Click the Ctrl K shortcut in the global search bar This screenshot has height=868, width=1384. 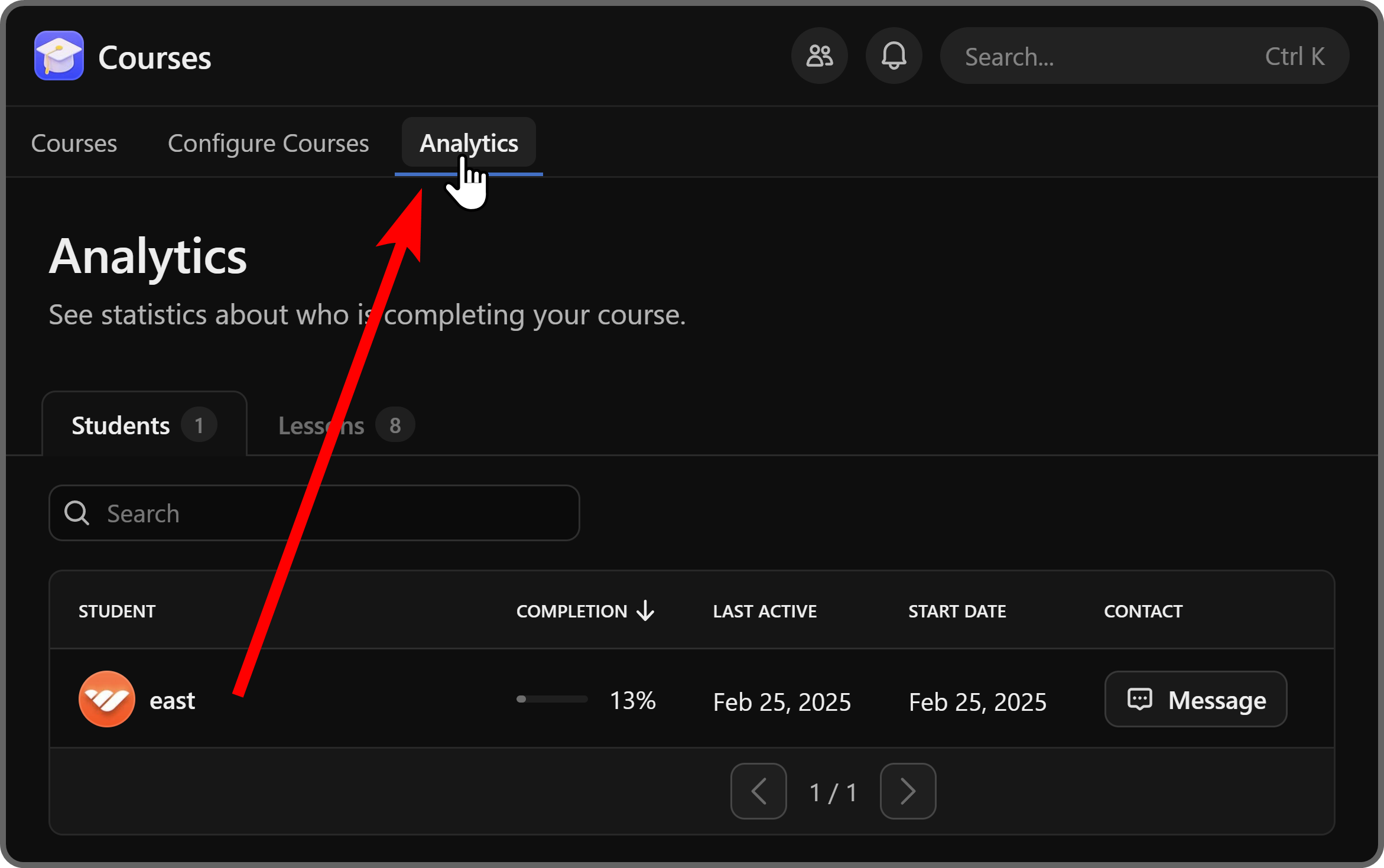[x=1294, y=56]
